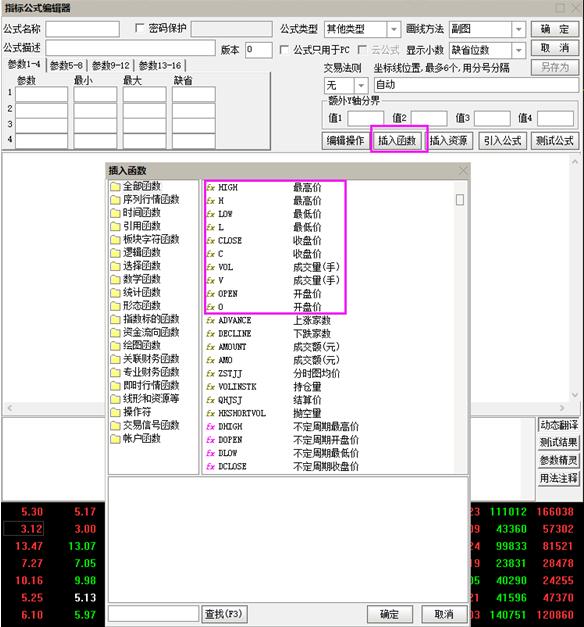Open the 绘图函数 folder icon
Viewport: 584px width, 627px height.
coord(116,345)
